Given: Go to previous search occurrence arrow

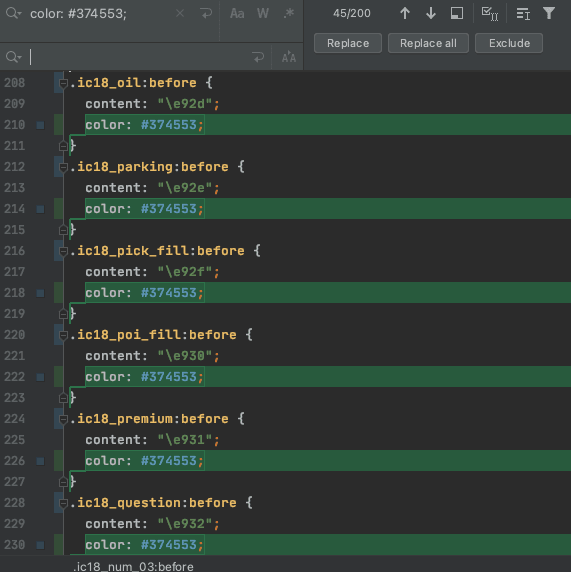Looking at the screenshot, I should pos(405,14).
